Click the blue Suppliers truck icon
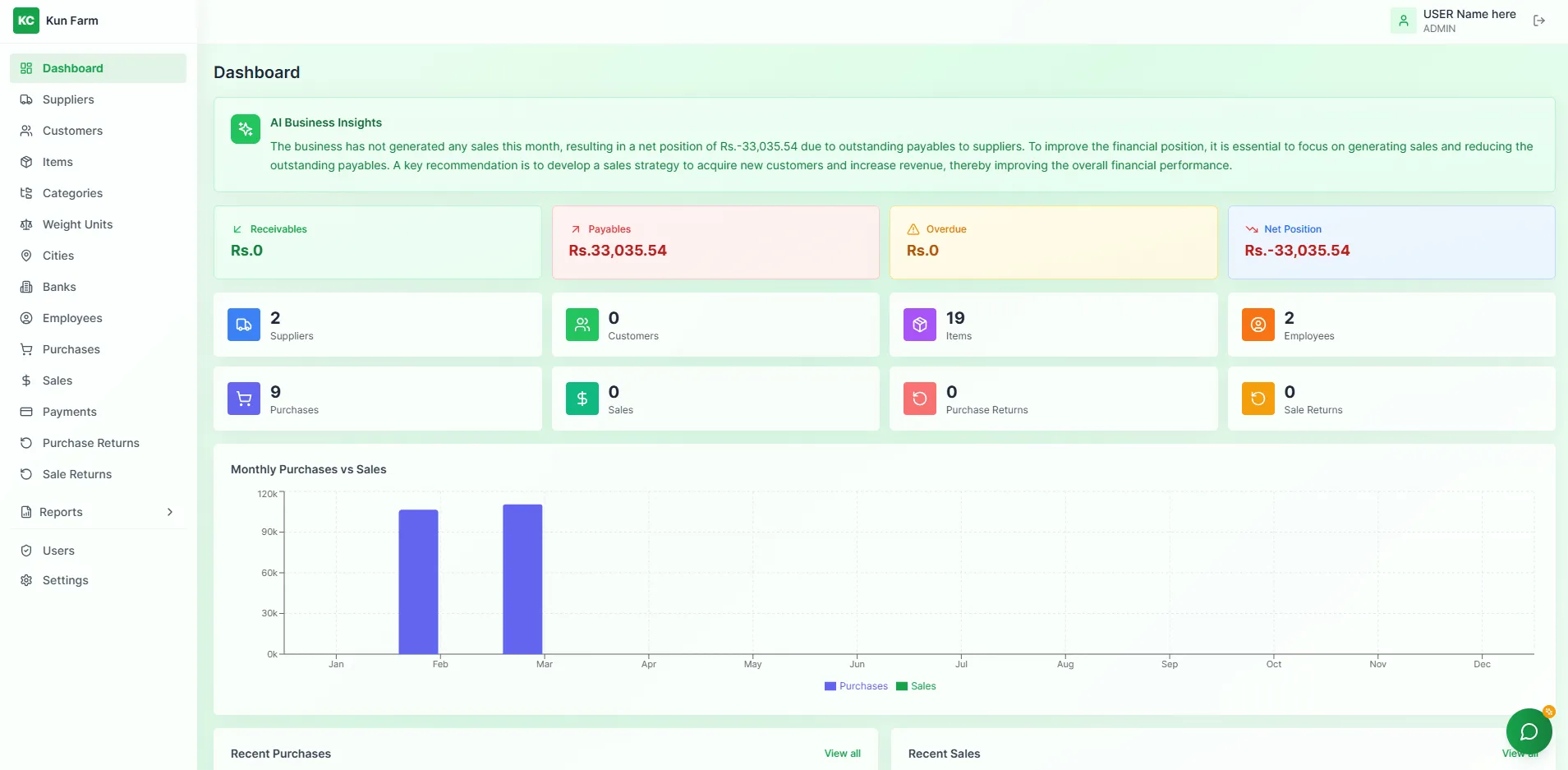The width and height of the screenshot is (1568, 770). (x=244, y=325)
